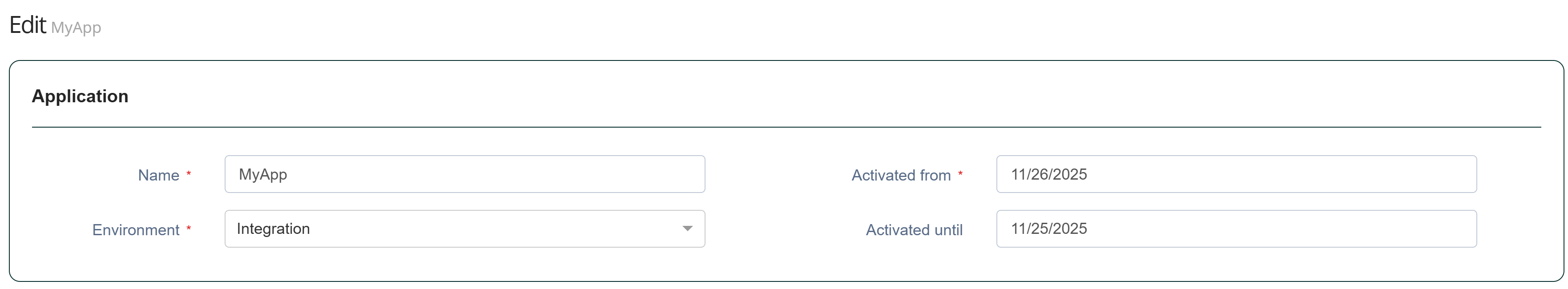Screen dimensions: 1568x289
Task: Click the divider line under Application
Action: pos(785,127)
